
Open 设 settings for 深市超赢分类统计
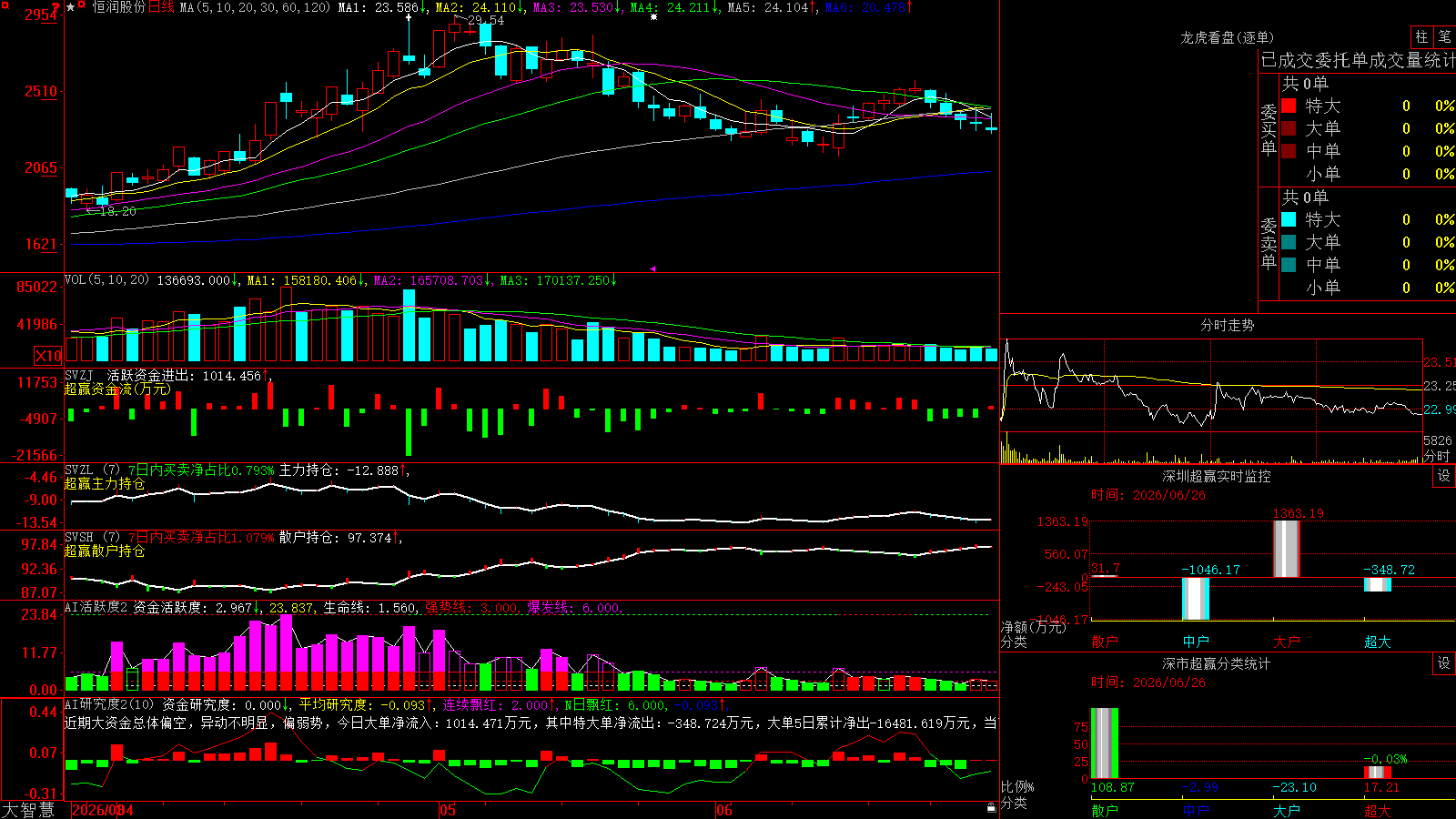[x=1444, y=663]
